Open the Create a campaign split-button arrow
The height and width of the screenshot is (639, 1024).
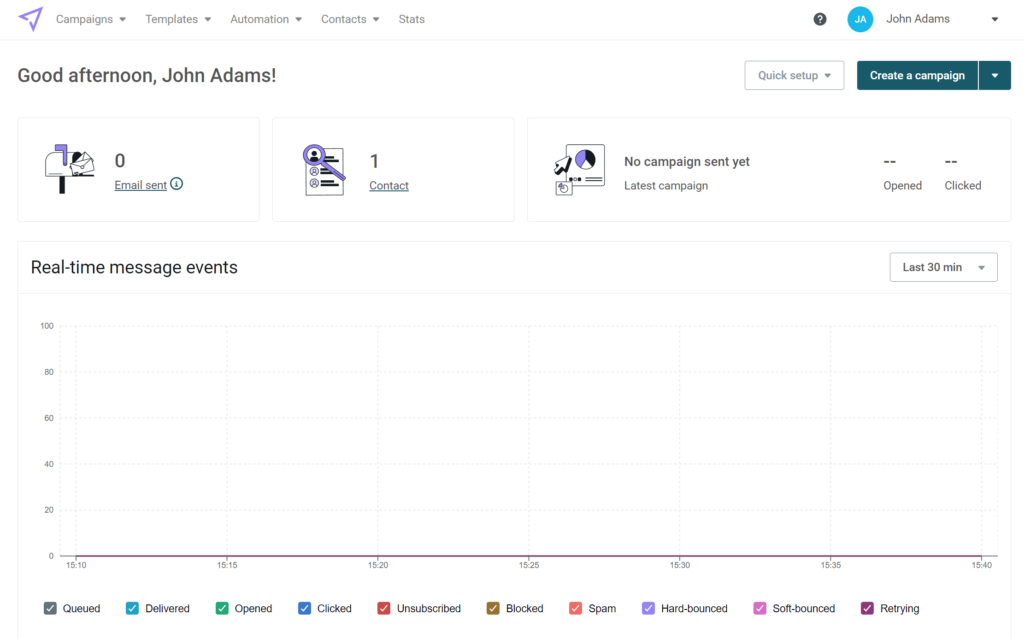995,75
